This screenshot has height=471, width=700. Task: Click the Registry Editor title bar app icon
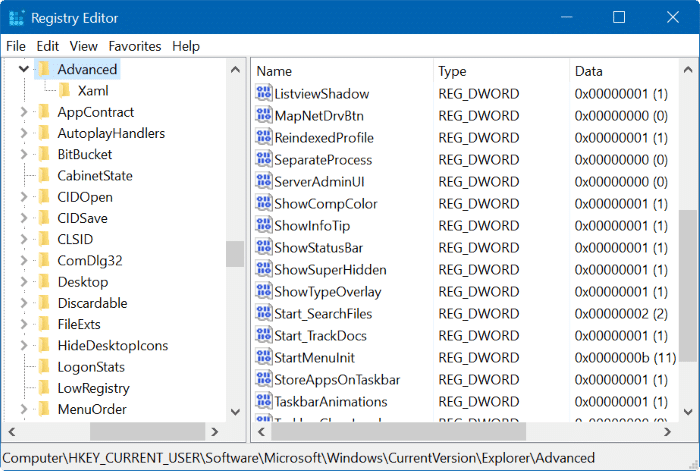tap(17, 18)
